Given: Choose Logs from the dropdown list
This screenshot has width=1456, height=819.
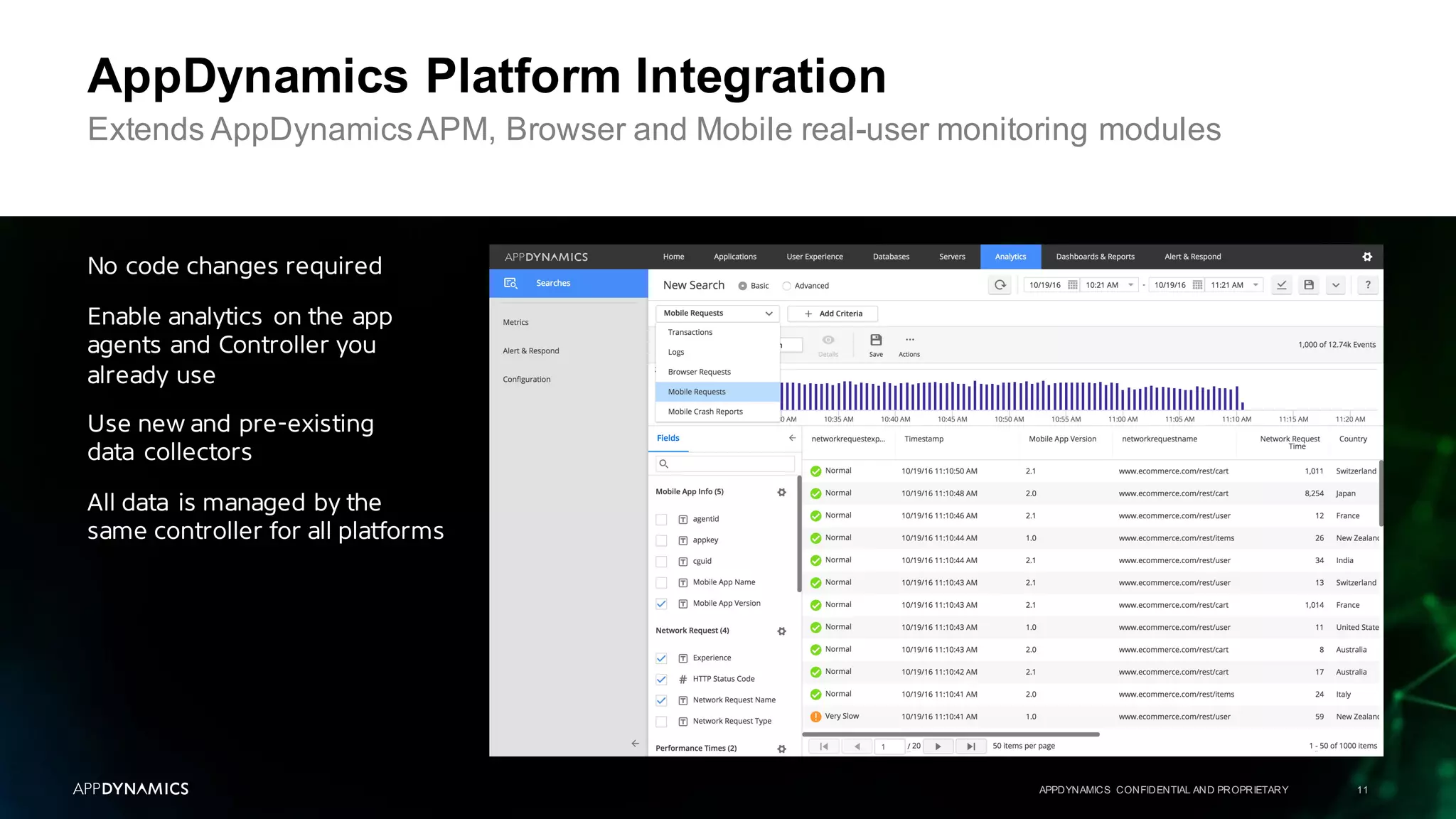Looking at the screenshot, I should 717,353.
